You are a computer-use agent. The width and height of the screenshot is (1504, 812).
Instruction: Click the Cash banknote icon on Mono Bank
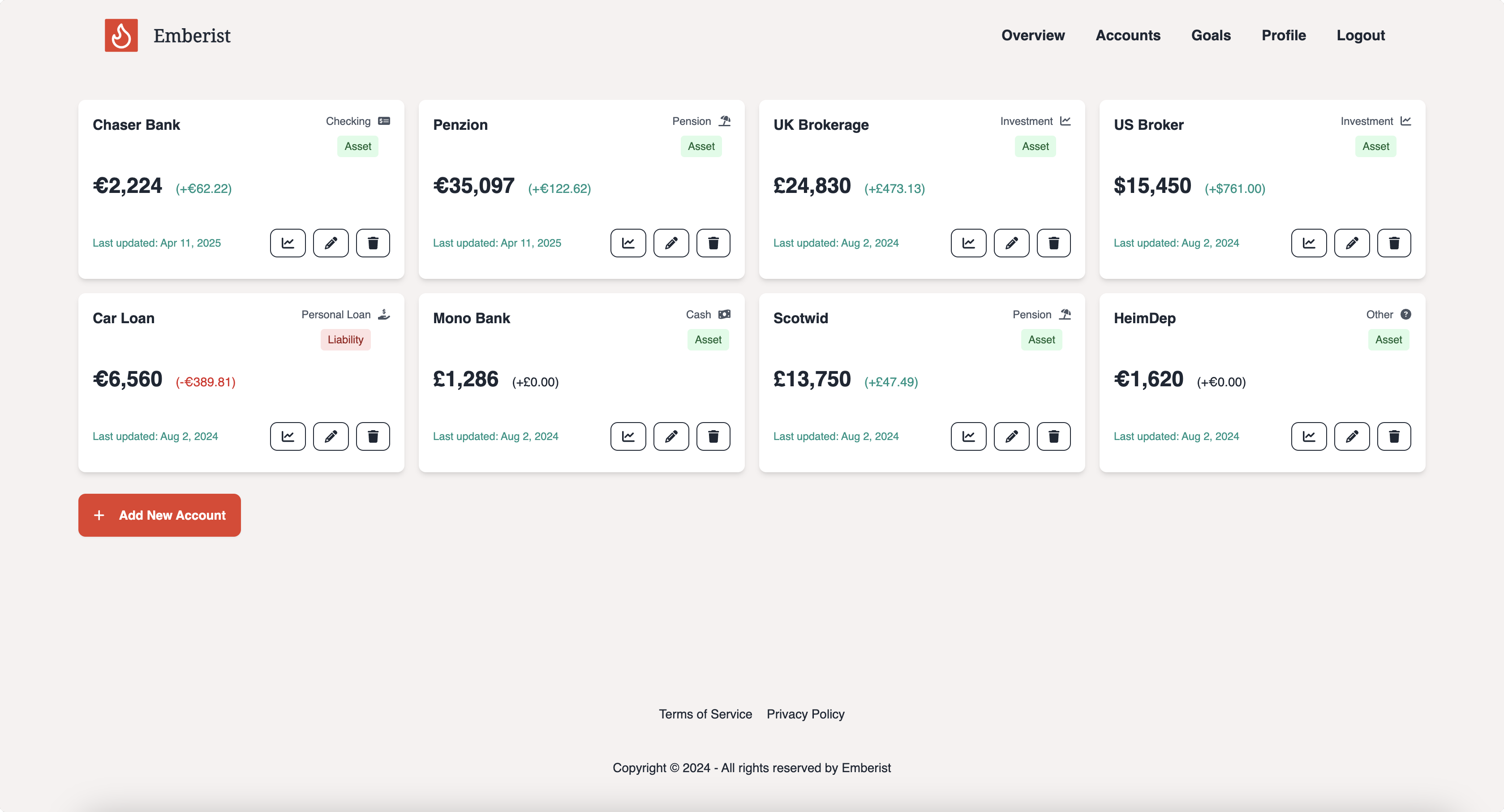pyautogui.click(x=725, y=314)
